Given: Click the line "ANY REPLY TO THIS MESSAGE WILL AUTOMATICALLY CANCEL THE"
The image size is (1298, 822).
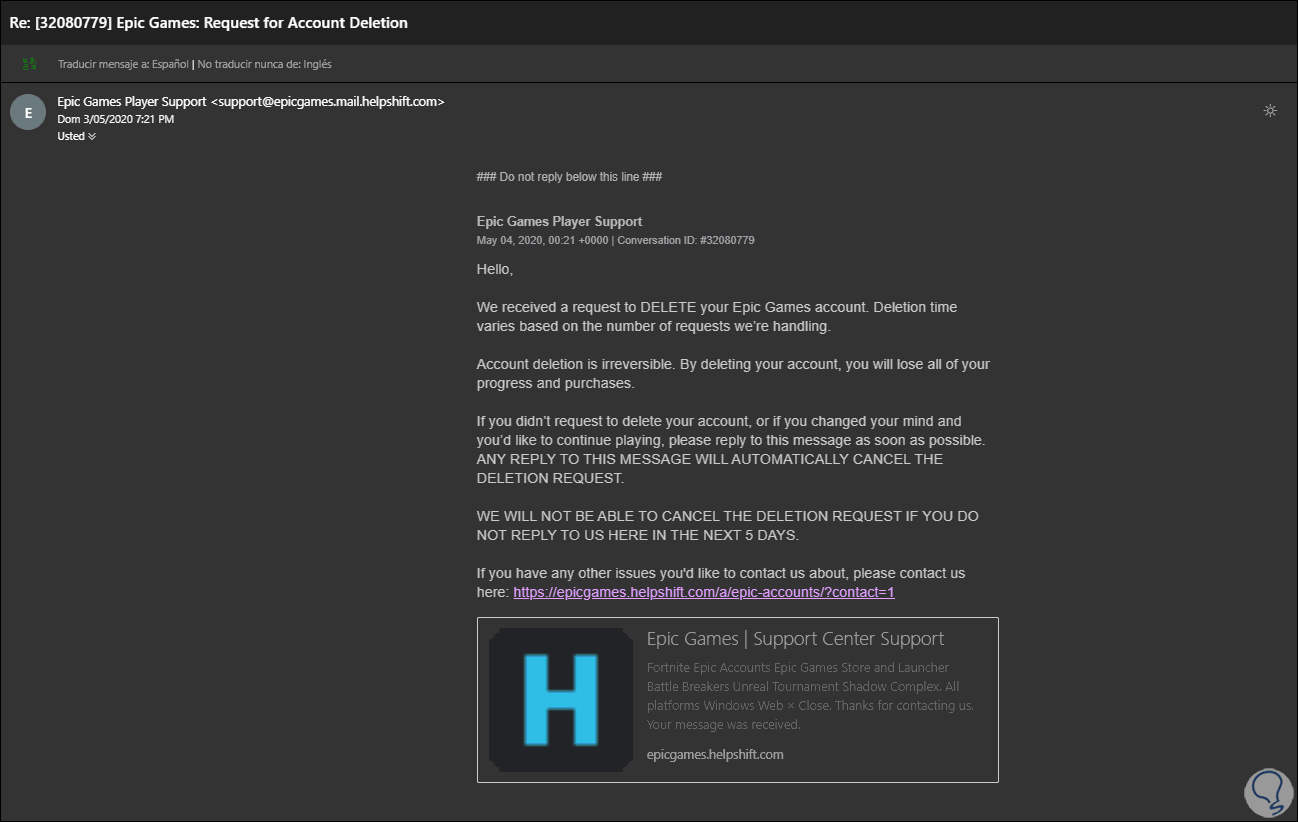Looking at the screenshot, I should (710, 459).
